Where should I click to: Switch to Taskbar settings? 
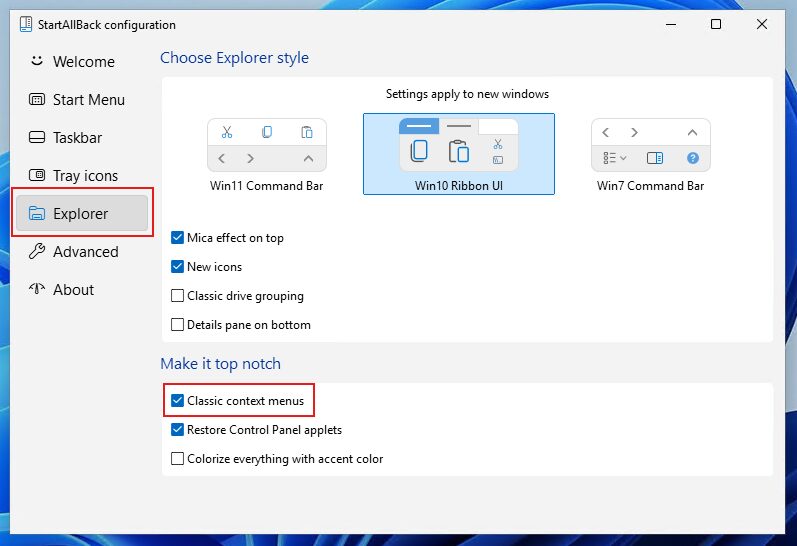[81, 138]
